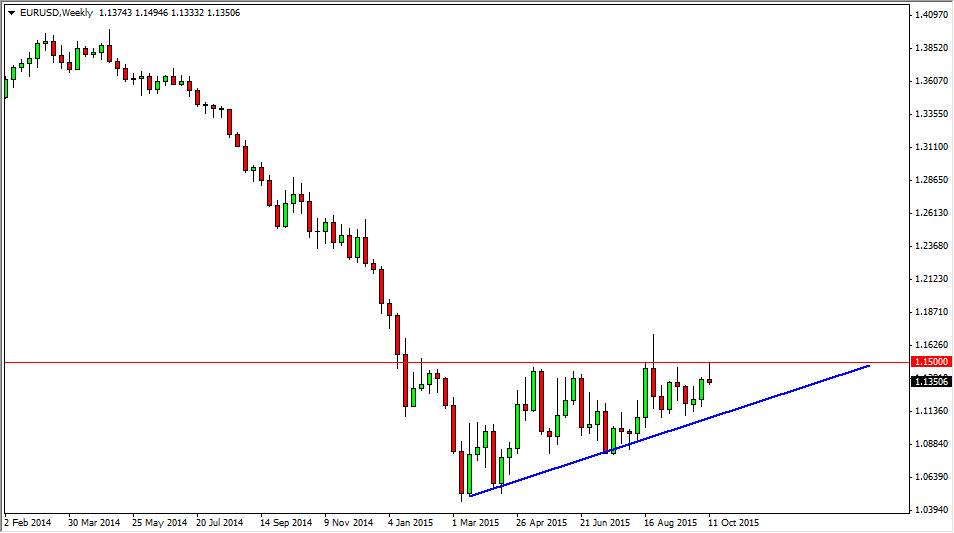This screenshot has height=533, width=954.
Task: Click price axis label 1.28650
Action: coord(931,179)
